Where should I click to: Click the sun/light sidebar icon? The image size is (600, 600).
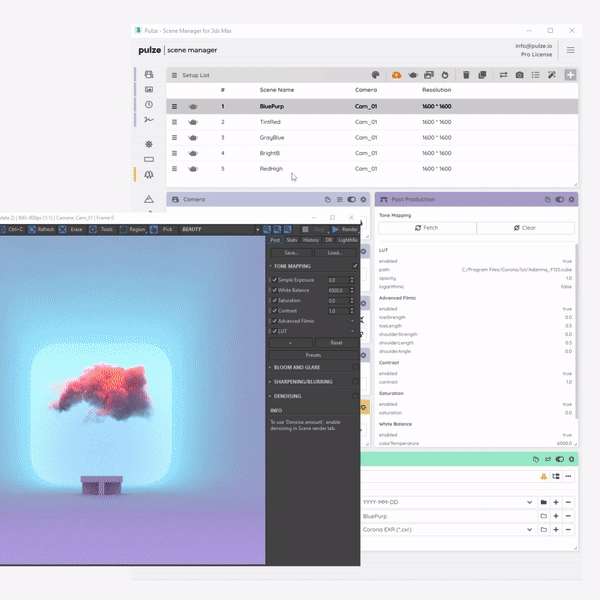coord(149,144)
